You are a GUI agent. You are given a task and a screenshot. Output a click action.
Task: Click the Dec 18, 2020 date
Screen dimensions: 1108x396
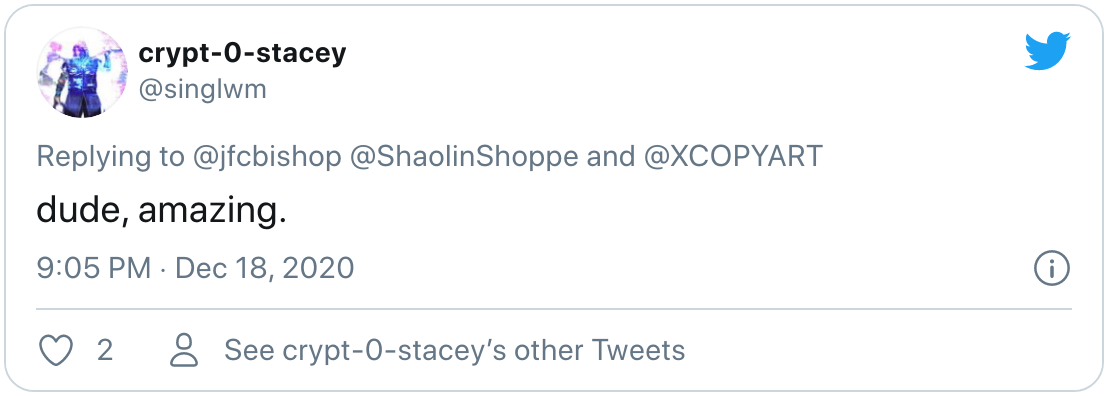click(x=264, y=269)
